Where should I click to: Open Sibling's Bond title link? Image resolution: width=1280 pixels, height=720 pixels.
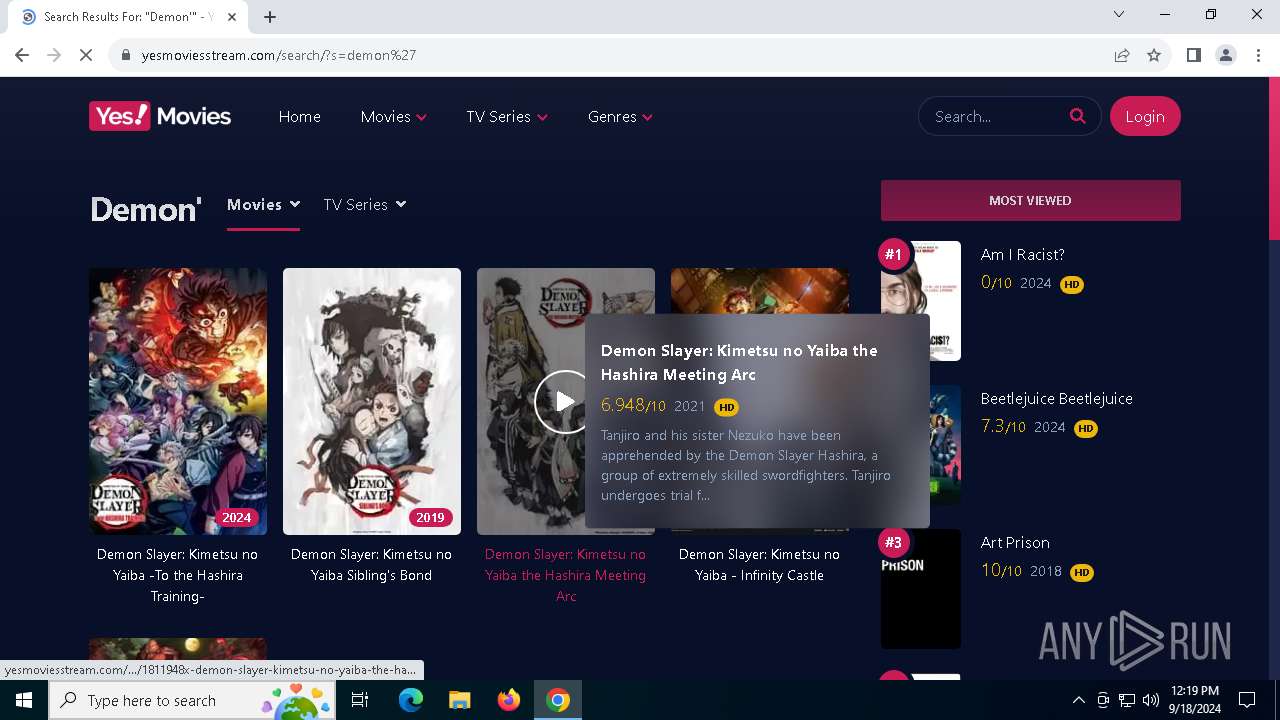372,565
